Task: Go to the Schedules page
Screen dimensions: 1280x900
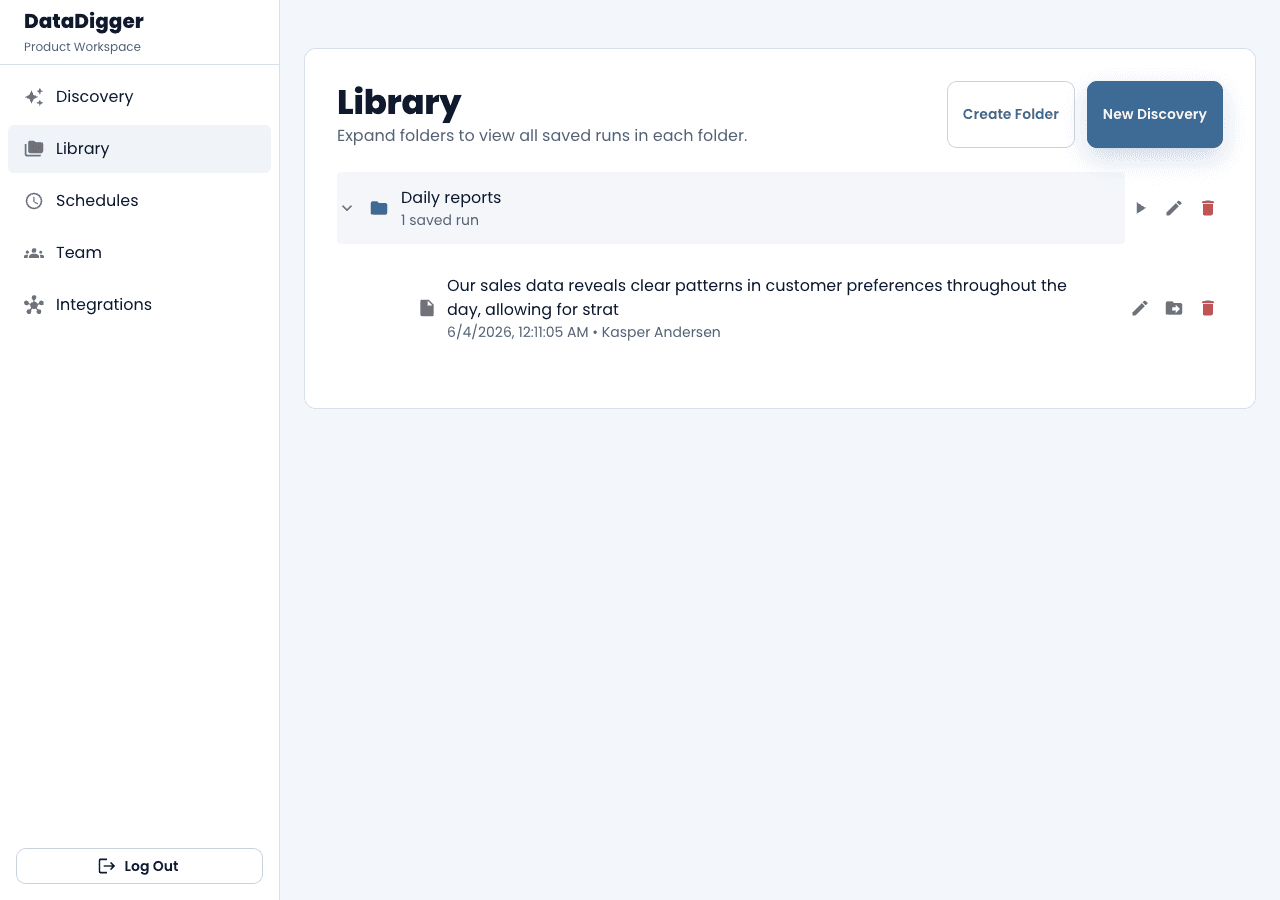Action: [x=139, y=201]
